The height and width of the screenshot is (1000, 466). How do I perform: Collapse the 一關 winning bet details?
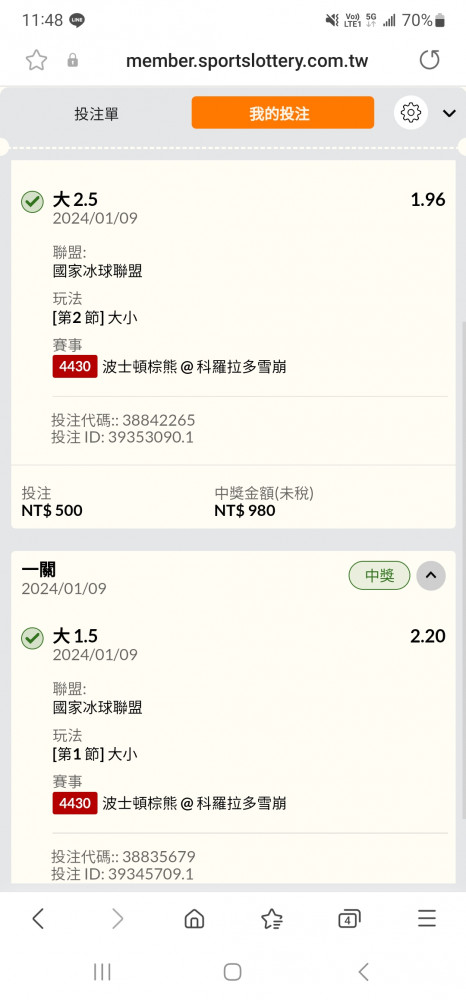431,575
